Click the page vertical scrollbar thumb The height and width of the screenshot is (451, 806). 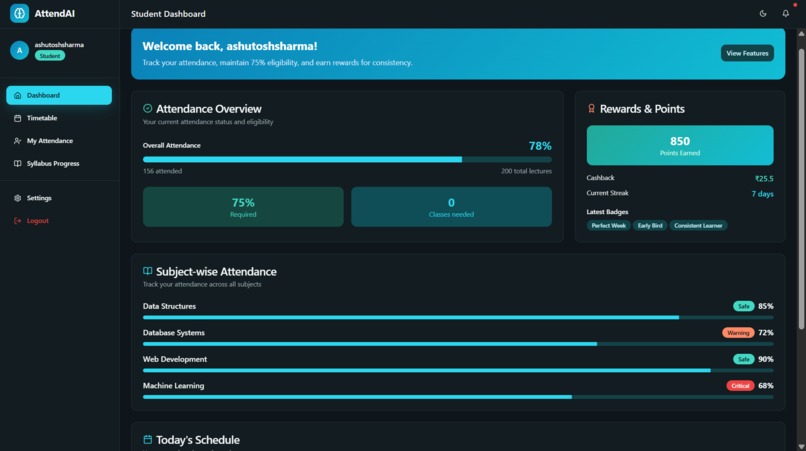pyautogui.click(x=801, y=189)
